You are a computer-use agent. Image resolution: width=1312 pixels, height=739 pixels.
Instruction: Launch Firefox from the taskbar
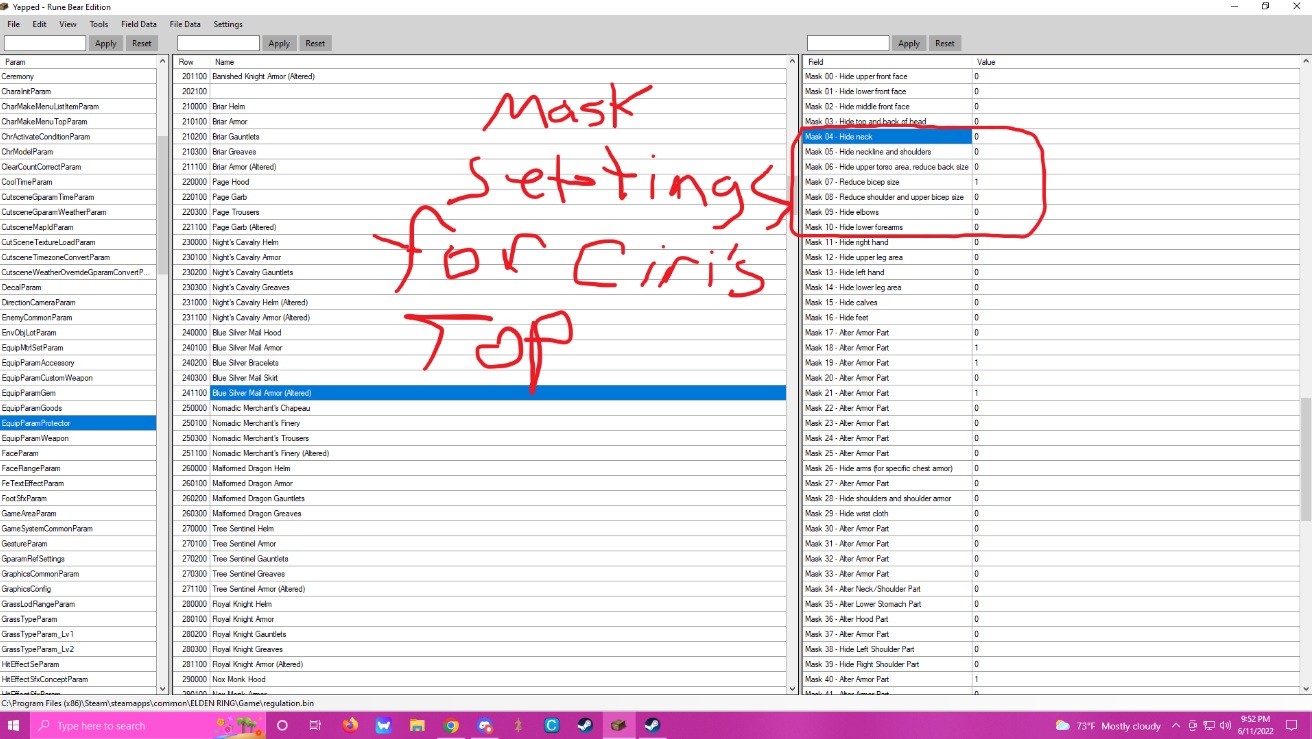coord(350,725)
